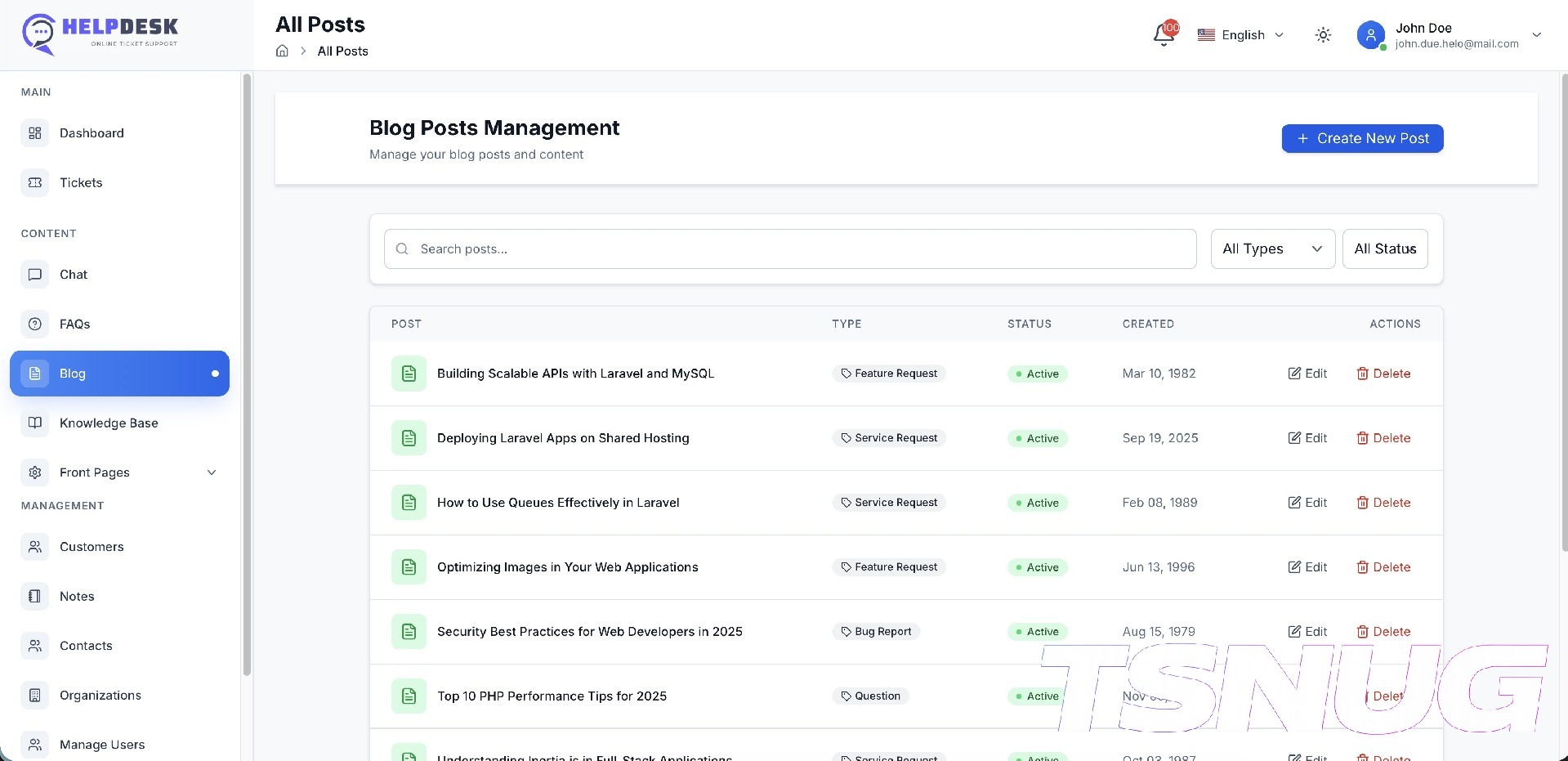Select Customers in the sidebar menu

pos(92,547)
